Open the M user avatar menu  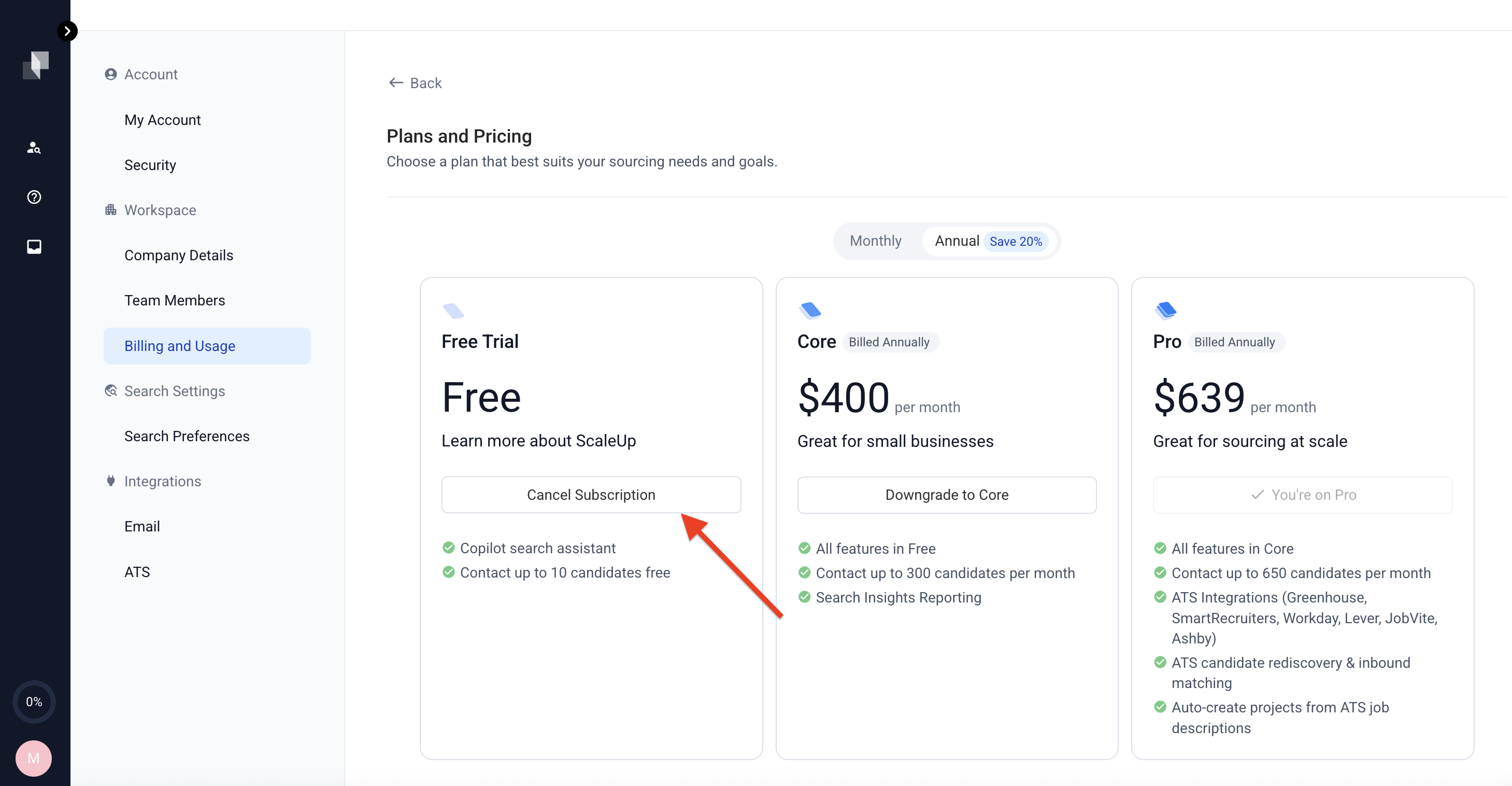pos(34,758)
